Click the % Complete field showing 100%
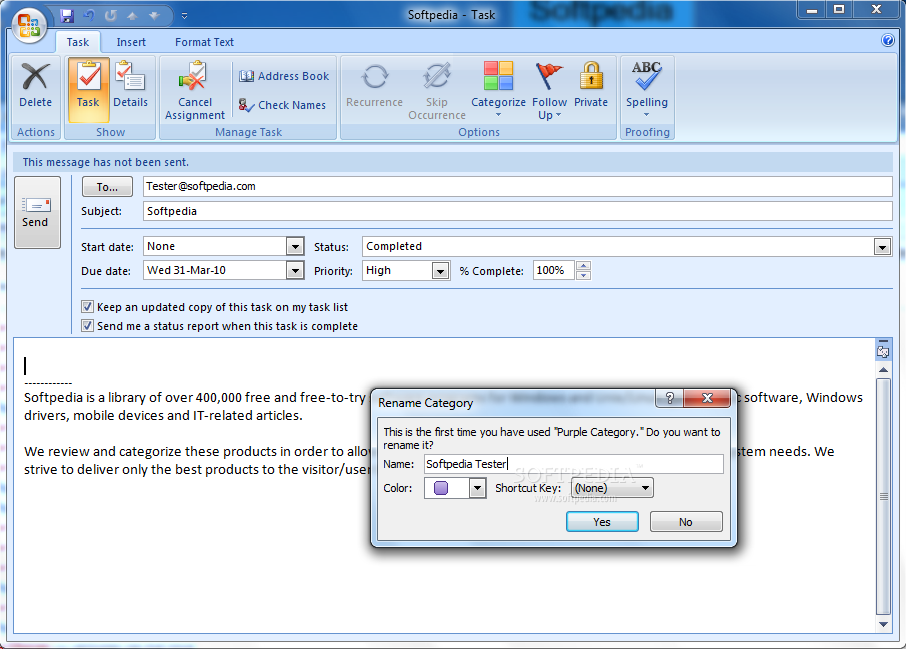The height and width of the screenshot is (649, 906). click(x=553, y=270)
